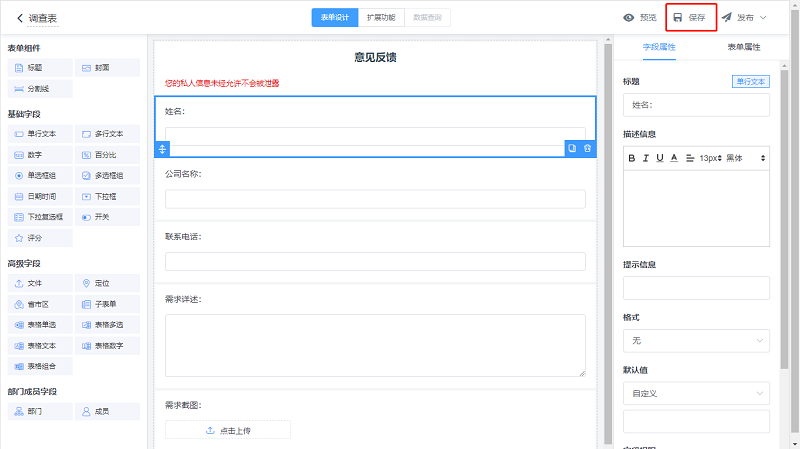Image resolution: width=800 pixels, height=449 pixels.
Task: Toggle italic in description editor
Action: click(646, 158)
